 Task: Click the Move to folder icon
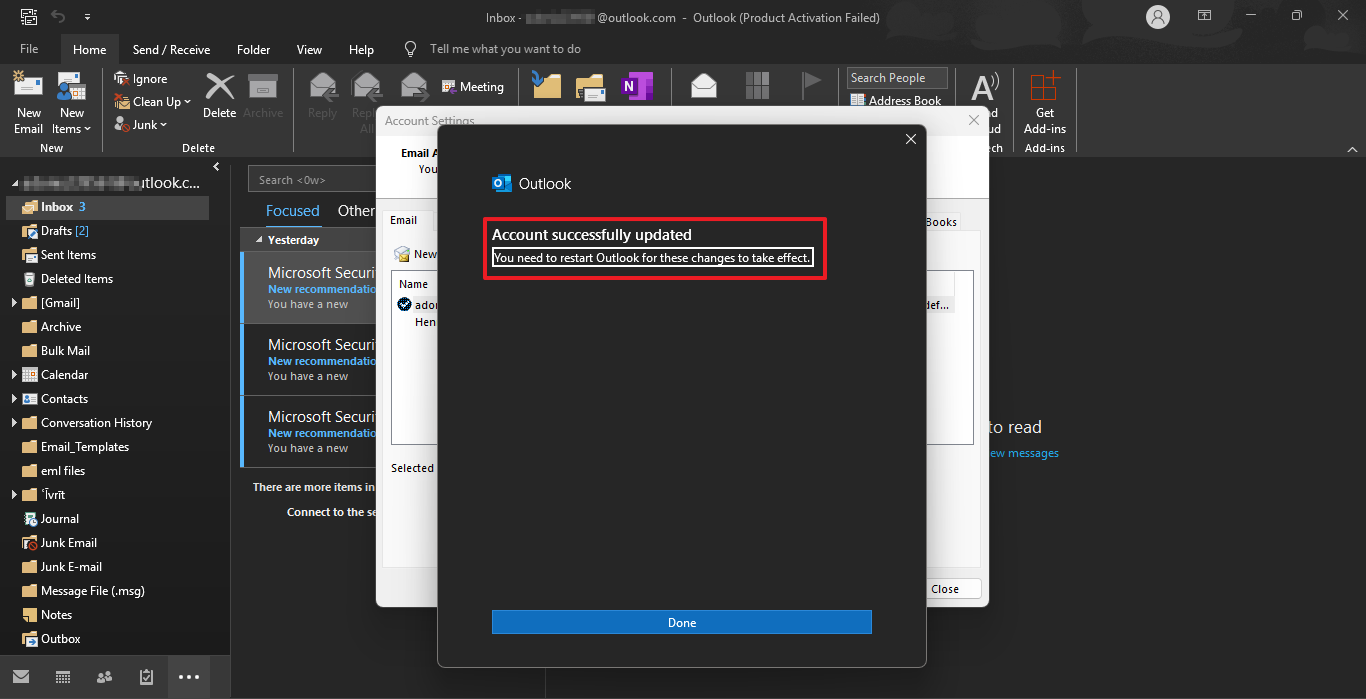546,86
